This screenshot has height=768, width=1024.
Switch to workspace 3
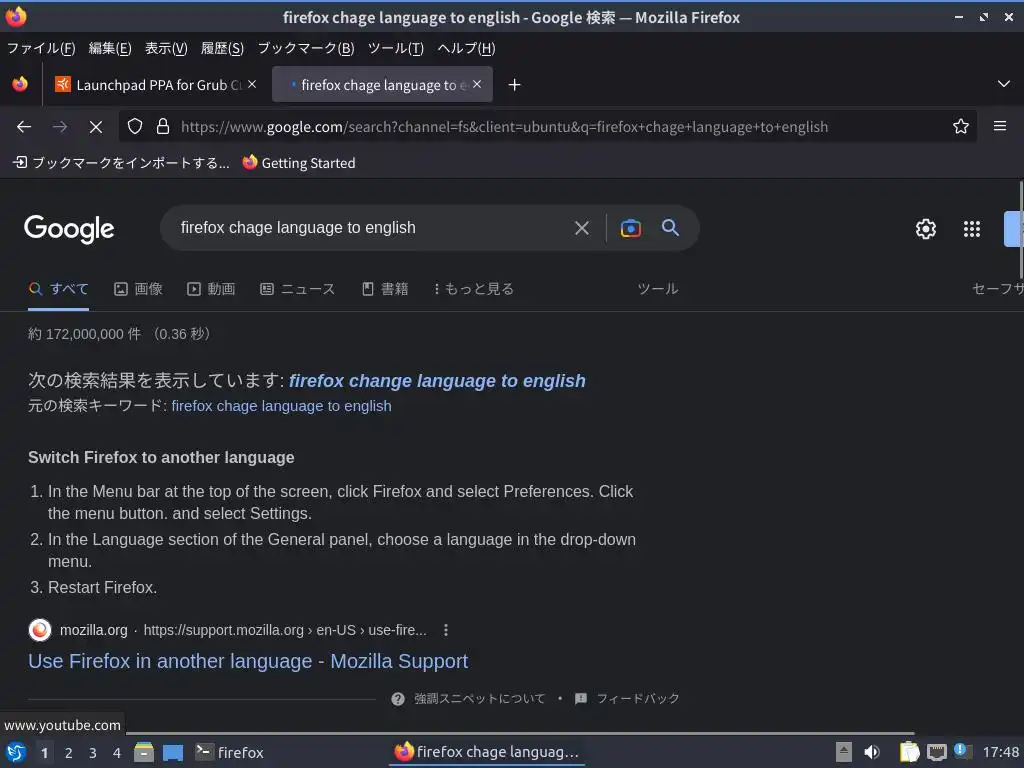[x=93, y=753]
